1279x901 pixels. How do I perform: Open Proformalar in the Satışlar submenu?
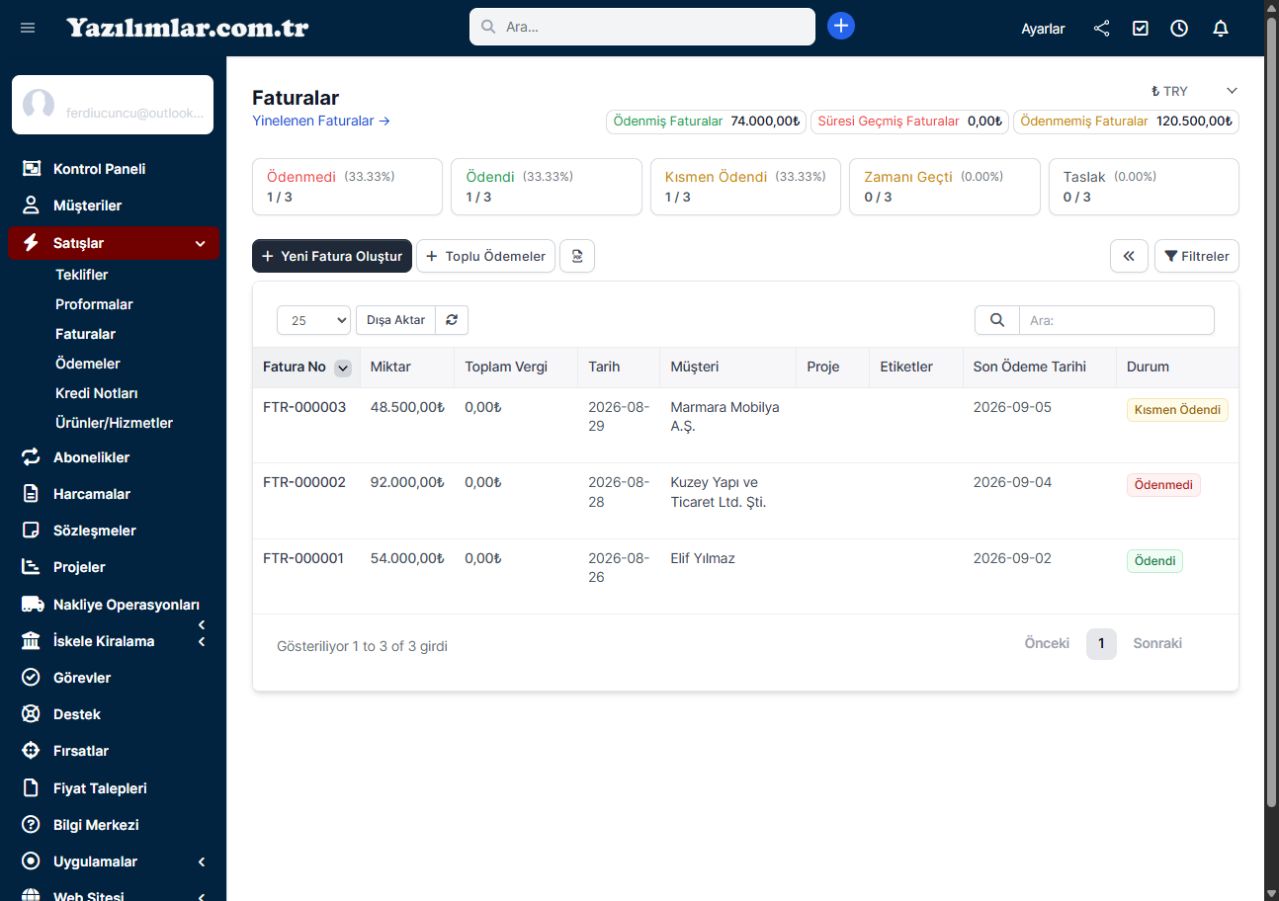click(x=94, y=304)
